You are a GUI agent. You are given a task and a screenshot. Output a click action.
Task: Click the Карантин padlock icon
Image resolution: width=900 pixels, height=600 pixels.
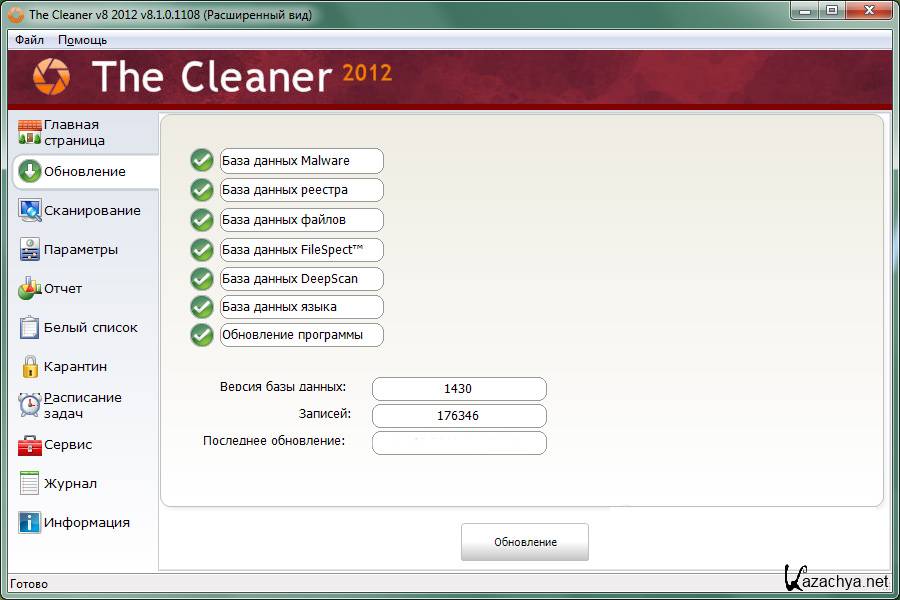pos(30,366)
